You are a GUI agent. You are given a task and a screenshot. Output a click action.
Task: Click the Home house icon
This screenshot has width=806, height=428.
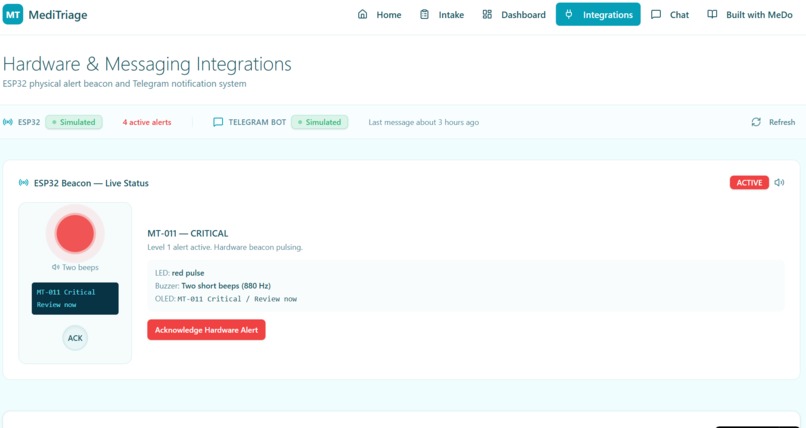pos(362,14)
